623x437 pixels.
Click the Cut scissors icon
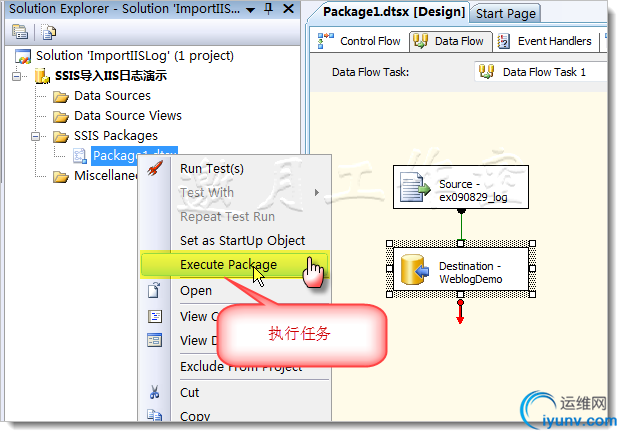[x=154, y=392]
